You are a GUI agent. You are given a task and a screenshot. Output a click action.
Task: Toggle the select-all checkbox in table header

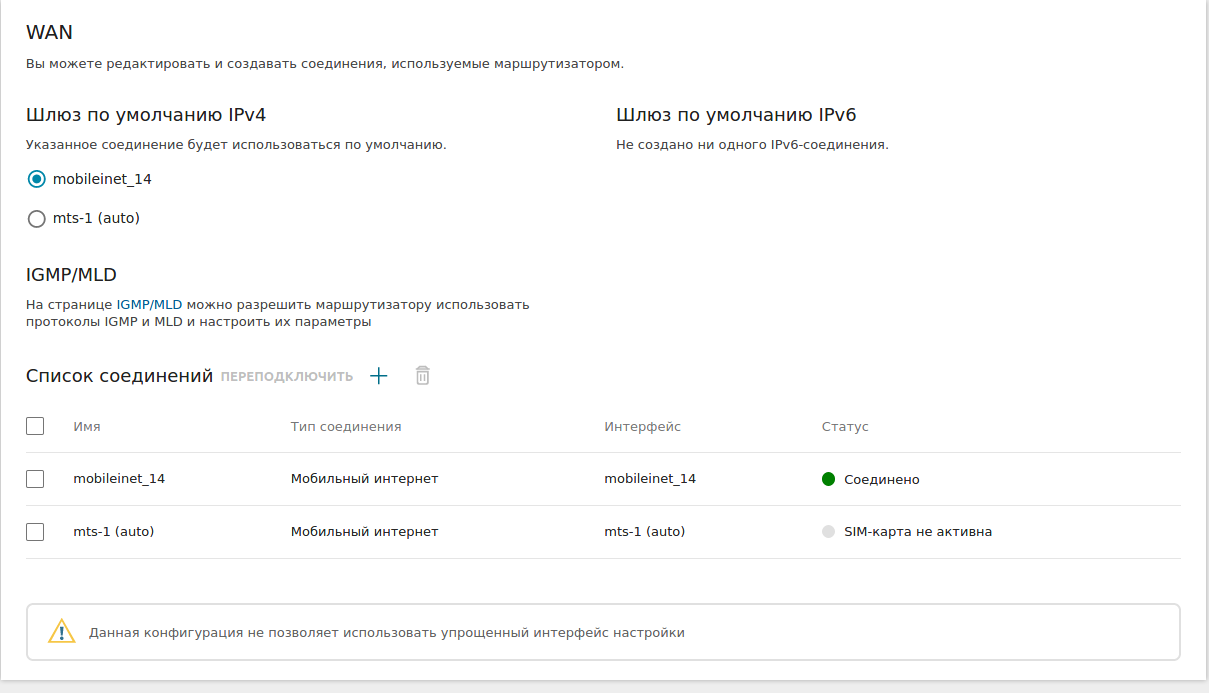(x=35, y=426)
